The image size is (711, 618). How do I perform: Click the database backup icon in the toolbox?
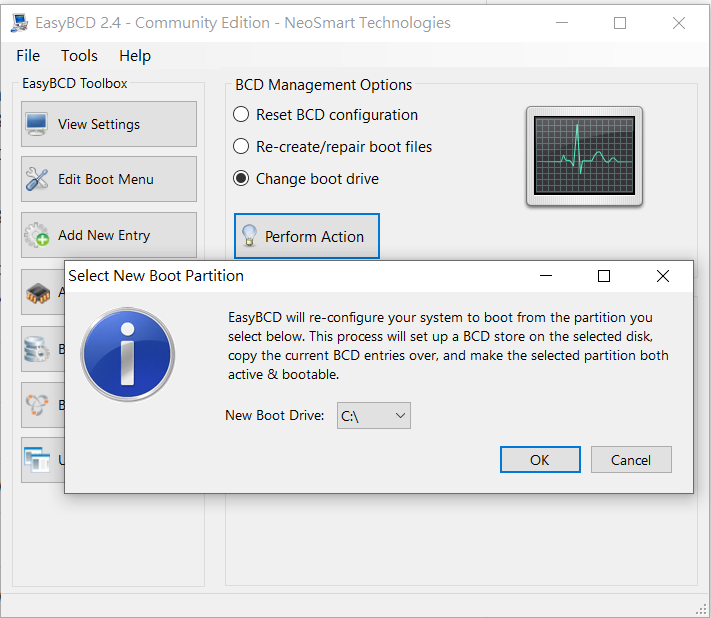37,349
